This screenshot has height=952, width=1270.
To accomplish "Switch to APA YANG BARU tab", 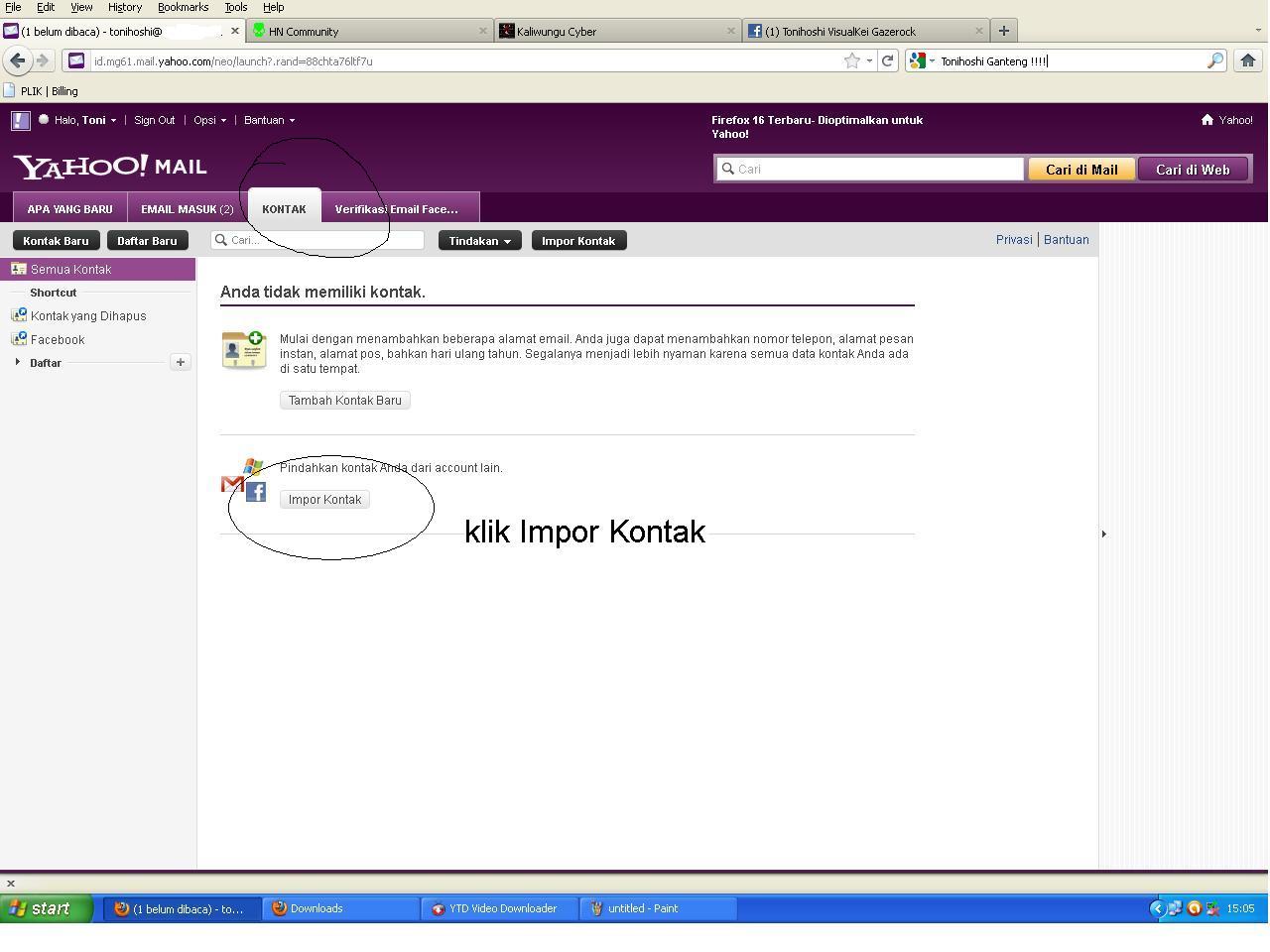I will [x=69, y=208].
